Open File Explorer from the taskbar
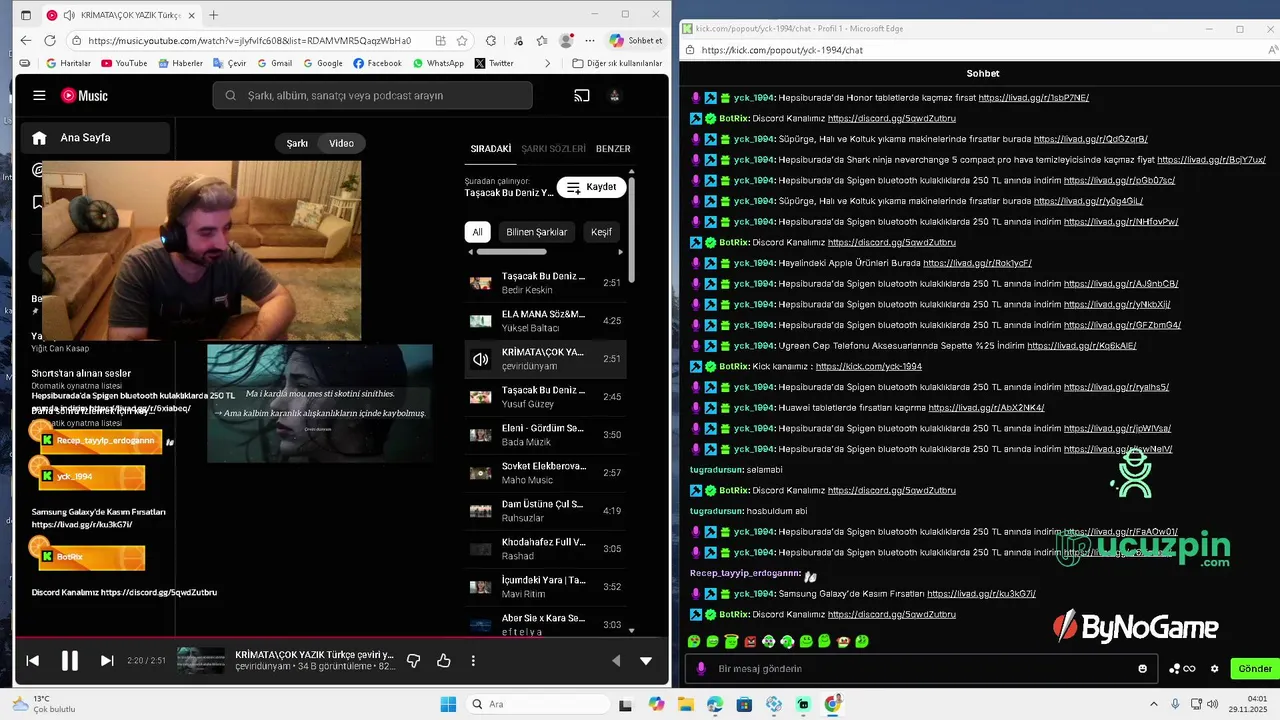1280x720 pixels. click(686, 704)
